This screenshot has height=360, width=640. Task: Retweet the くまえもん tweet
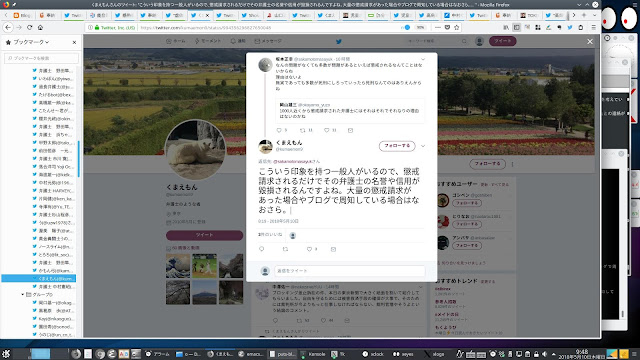[x=285, y=249]
